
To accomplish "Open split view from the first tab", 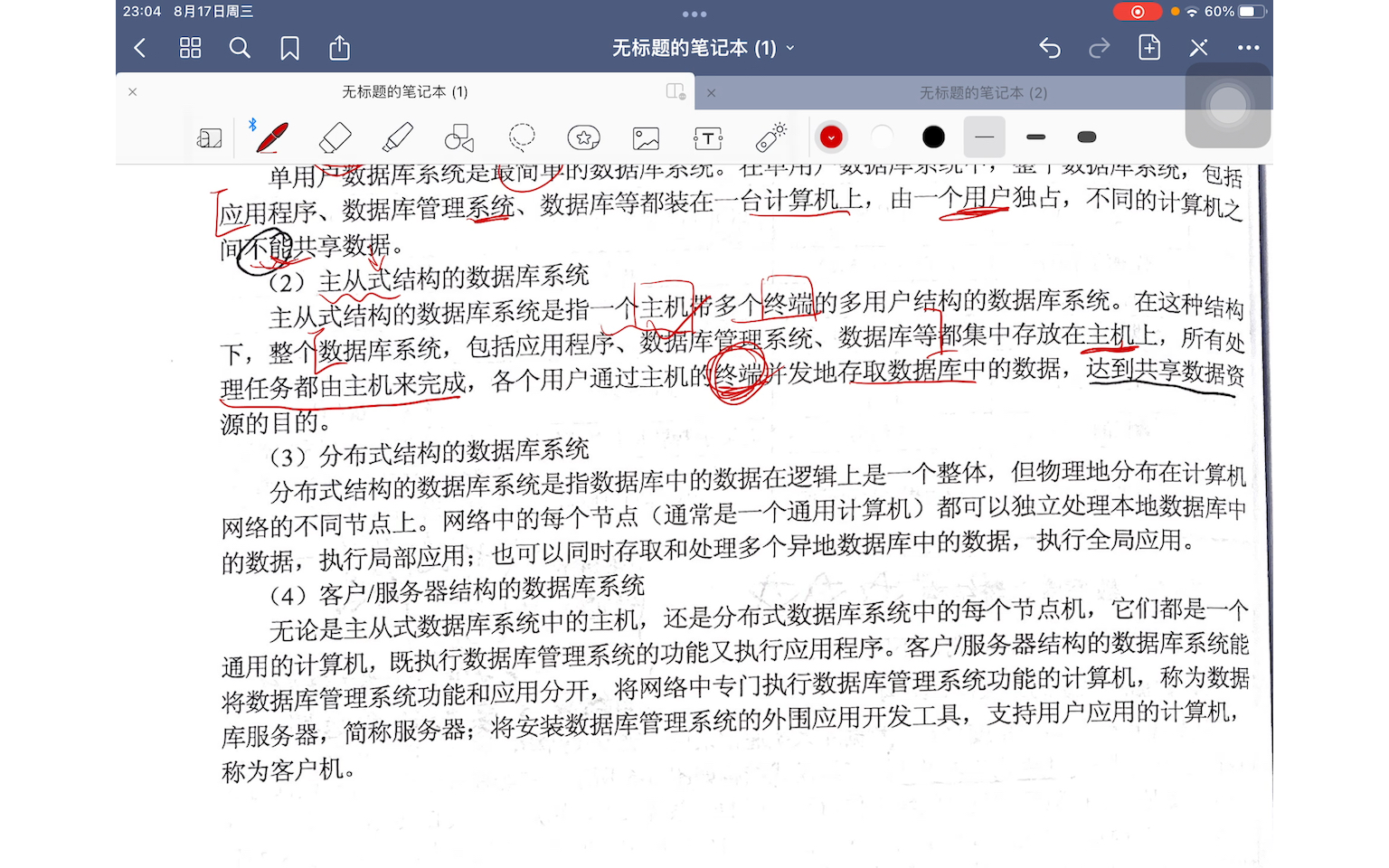I will [676, 92].
